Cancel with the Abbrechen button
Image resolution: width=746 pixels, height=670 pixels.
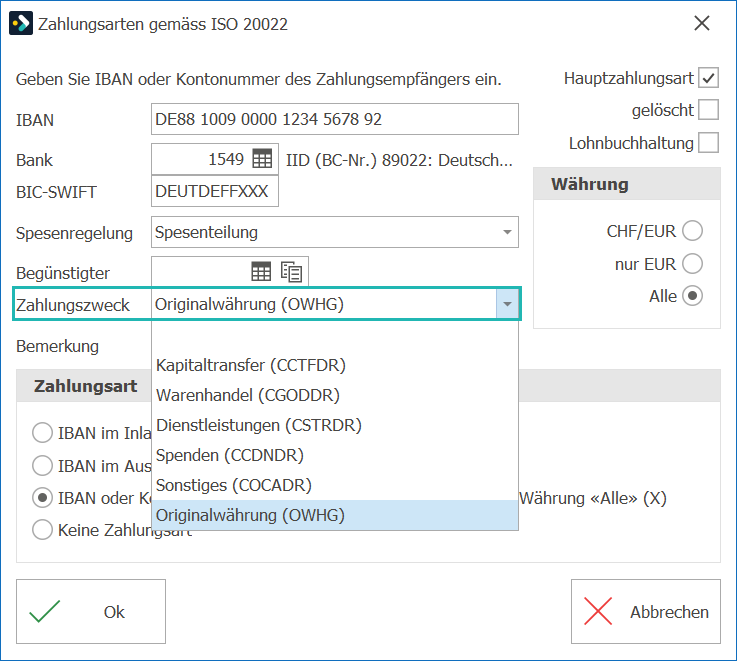pos(646,611)
